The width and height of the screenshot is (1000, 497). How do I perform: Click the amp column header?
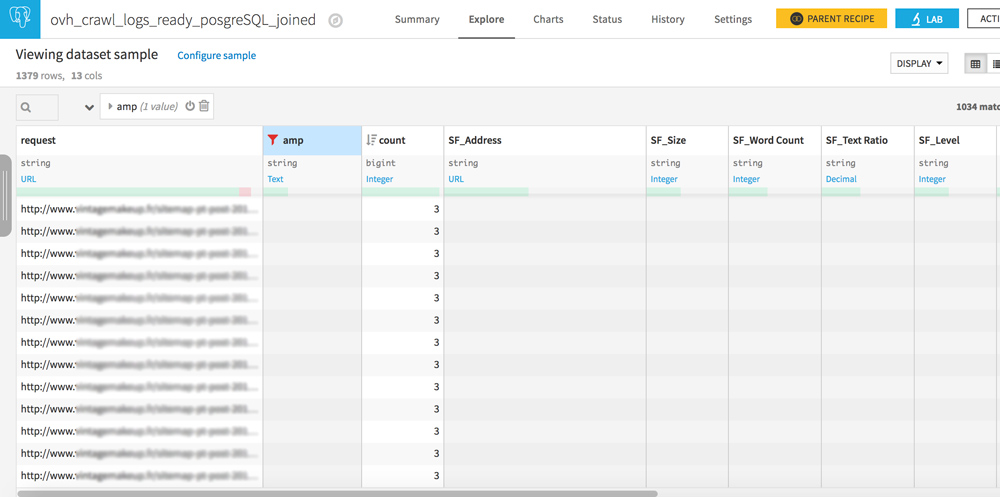pyautogui.click(x=312, y=140)
